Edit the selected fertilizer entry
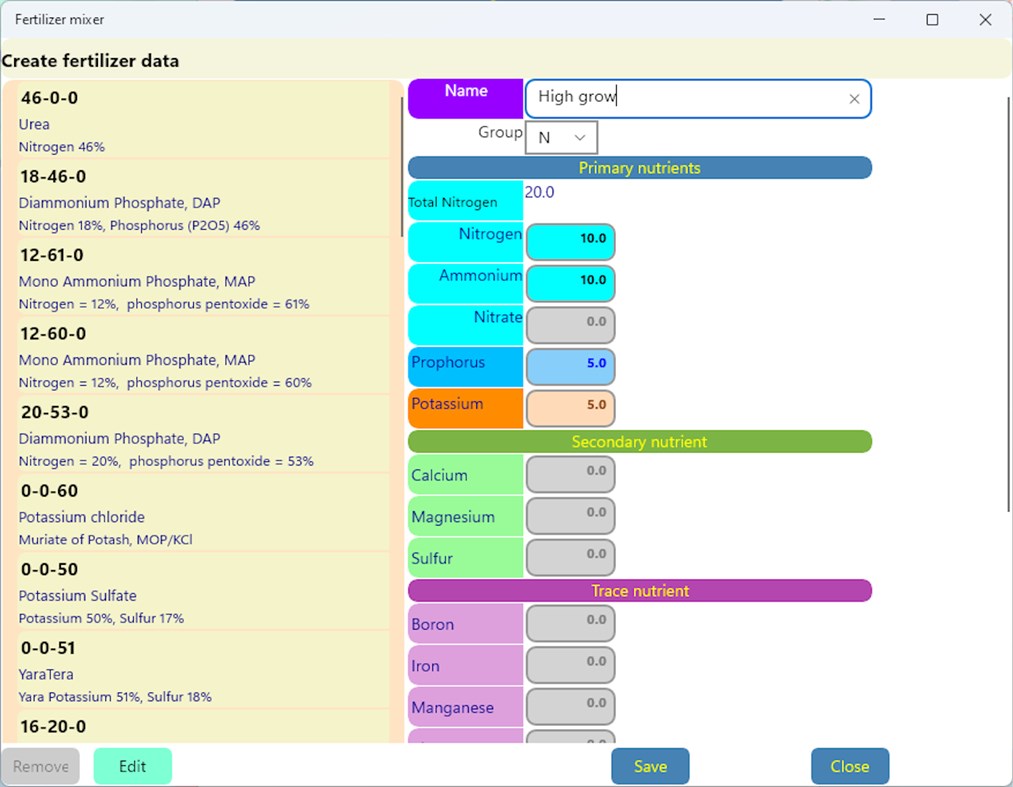 click(x=132, y=765)
